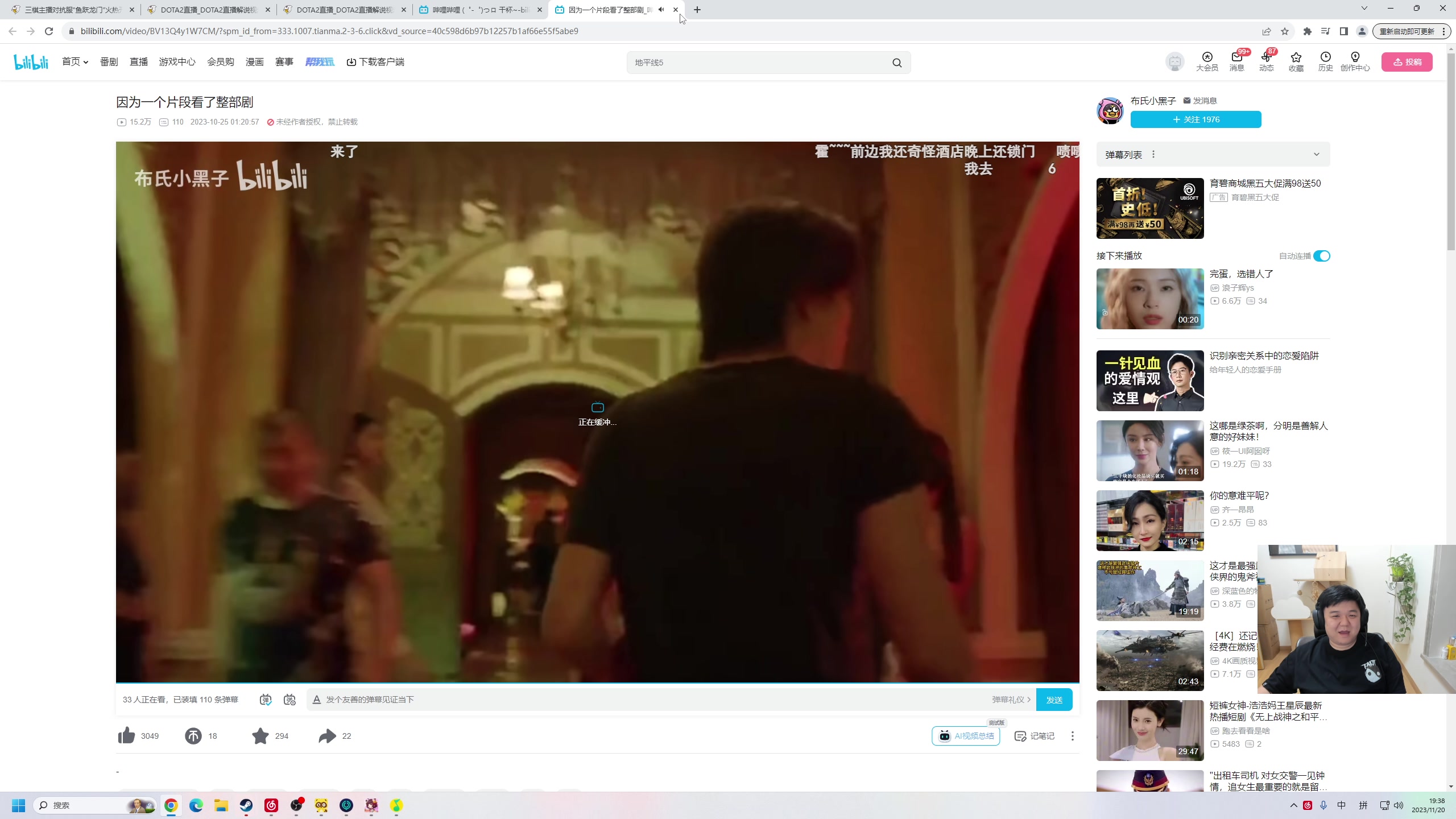Screen dimensions: 1456x819
Task: Like the video with thumbs-up icon
Action: pyautogui.click(x=126, y=735)
